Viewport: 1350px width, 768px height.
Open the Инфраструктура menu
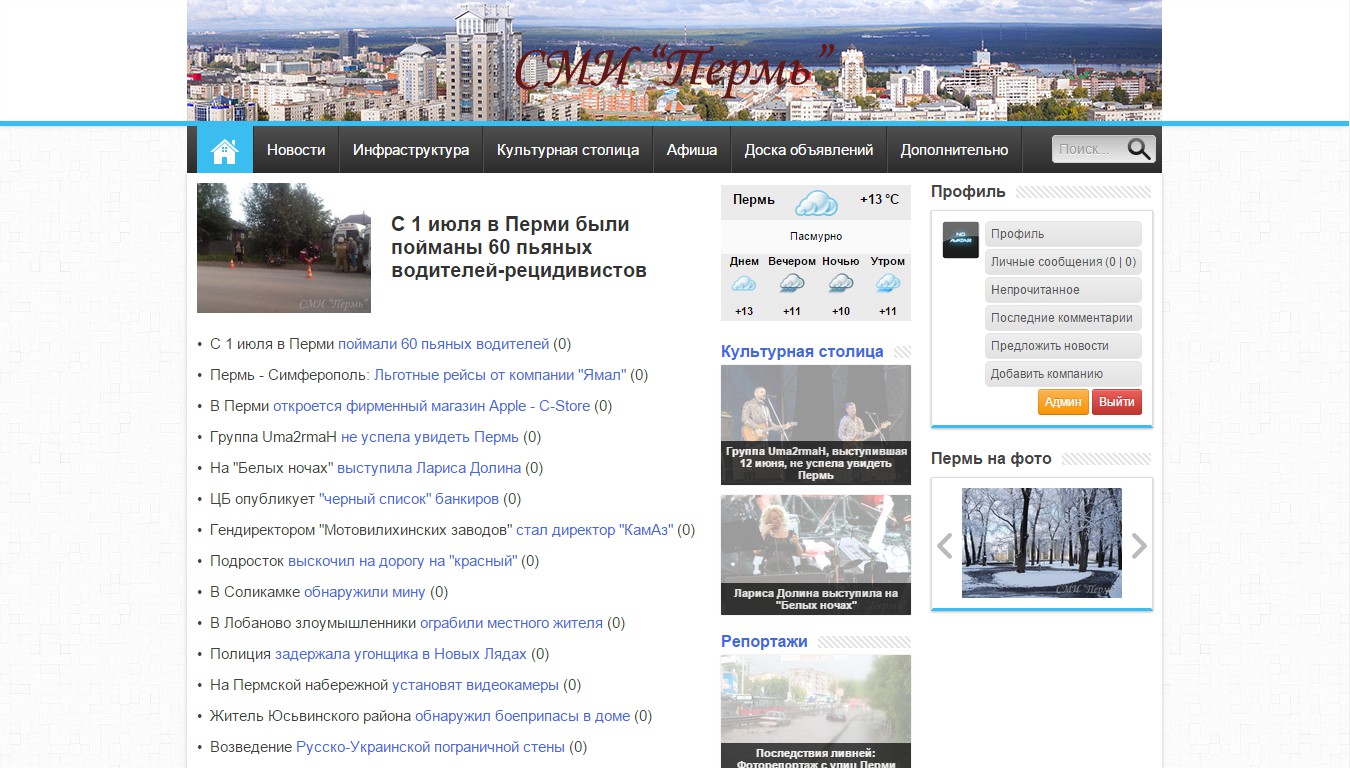pyautogui.click(x=411, y=150)
